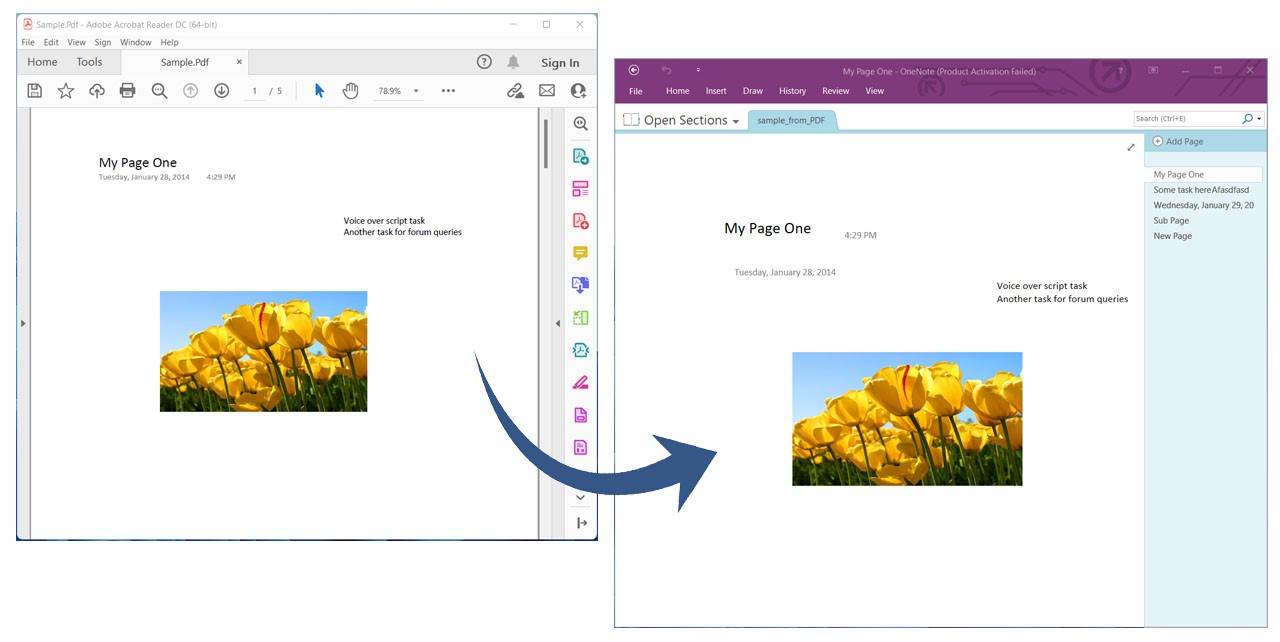1280x642 pixels.
Task: Upload file to cloud via the cloud icon
Action: (x=96, y=90)
